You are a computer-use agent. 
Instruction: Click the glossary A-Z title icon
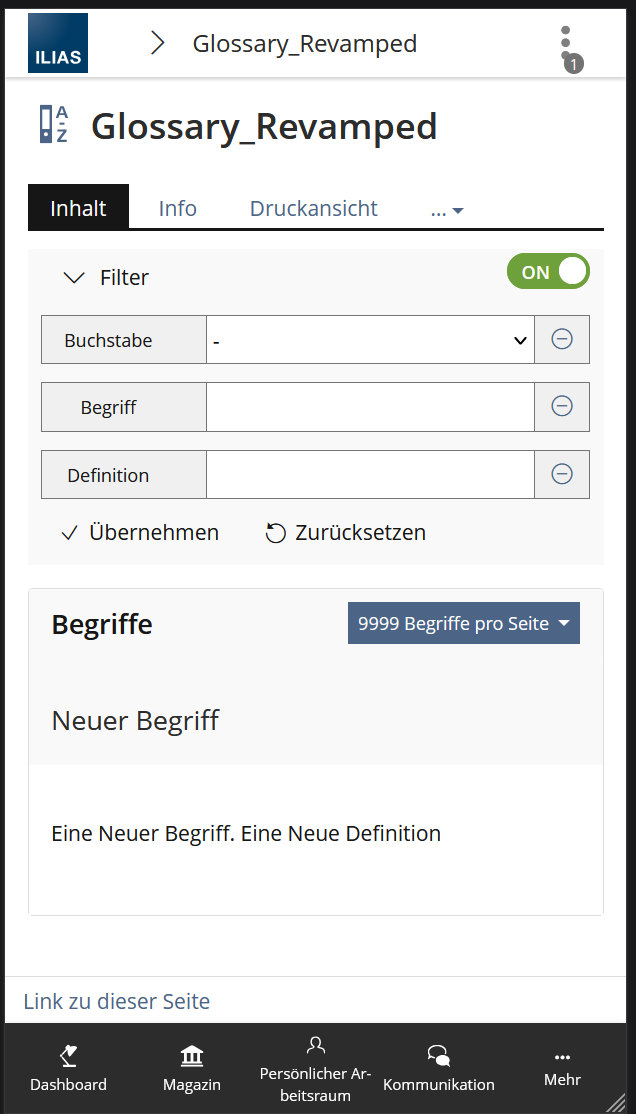pos(54,125)
